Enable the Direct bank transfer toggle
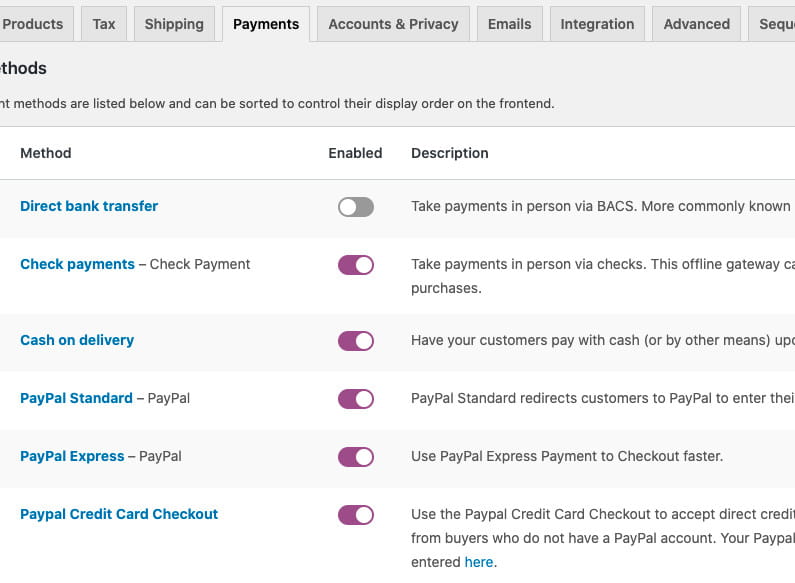The width and height of the screenshot is (795, 583). (x=355, y=207)
